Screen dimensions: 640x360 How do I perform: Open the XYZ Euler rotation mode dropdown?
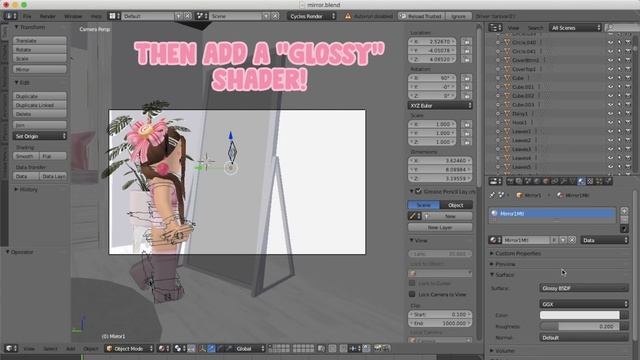pyautogui.click(x=440, y=105)
